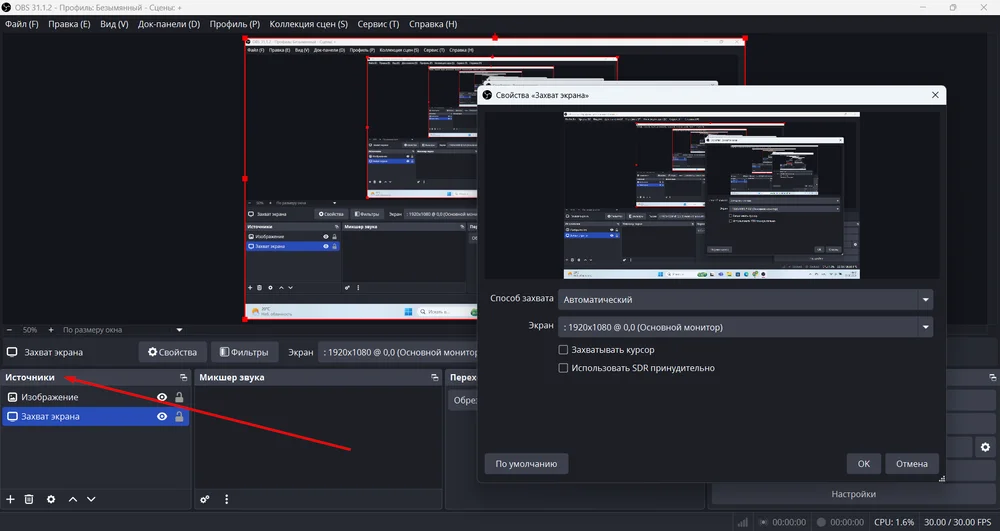This screenshot has height=531, width=1000.
Task: Toggle visibility of Изображение source
Action: coord(162,397)
